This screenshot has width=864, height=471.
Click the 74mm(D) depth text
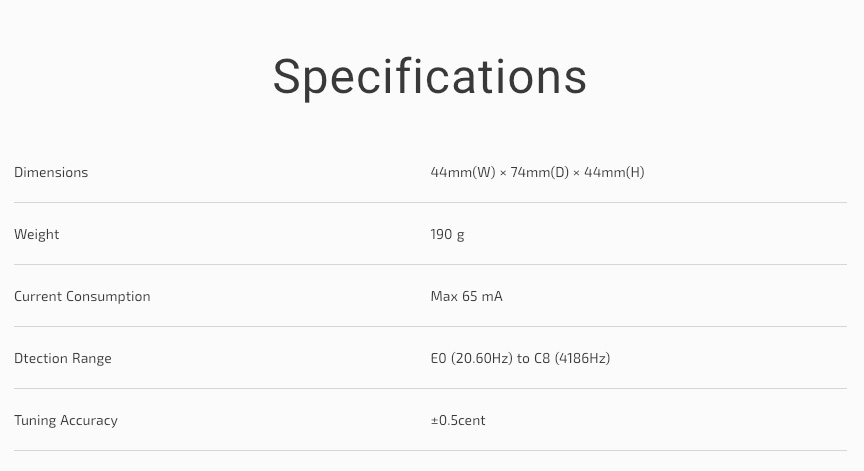pos(539,172)
